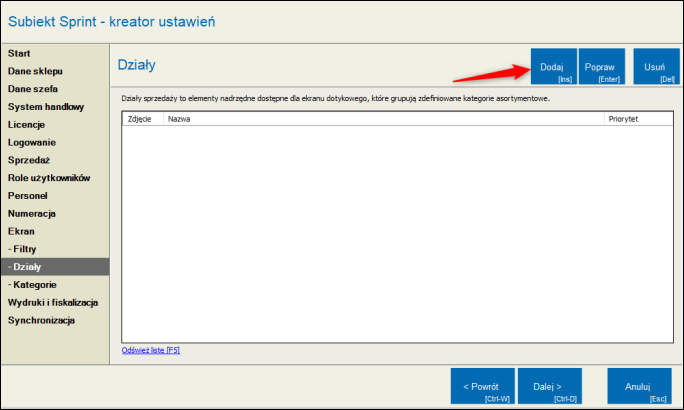Click the Popraw [Enter] button

(602, 66)
